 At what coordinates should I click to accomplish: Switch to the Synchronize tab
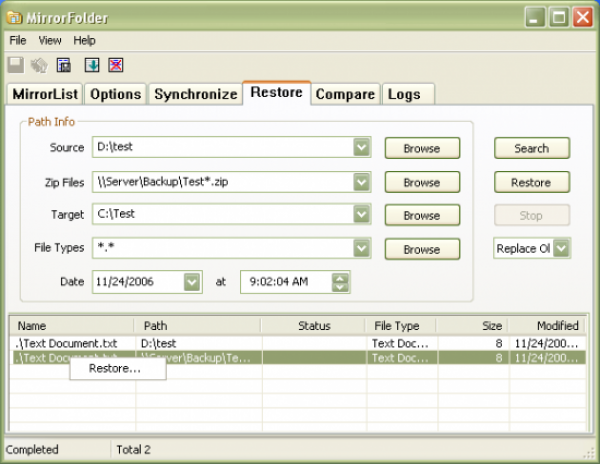click(x=196, y=94)
